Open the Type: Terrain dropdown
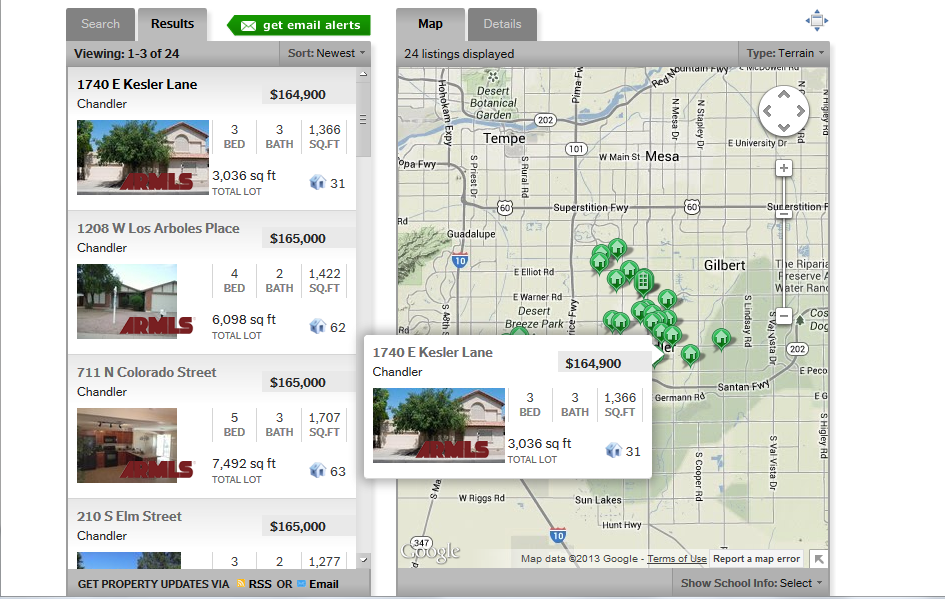 (x=785, y=53)
